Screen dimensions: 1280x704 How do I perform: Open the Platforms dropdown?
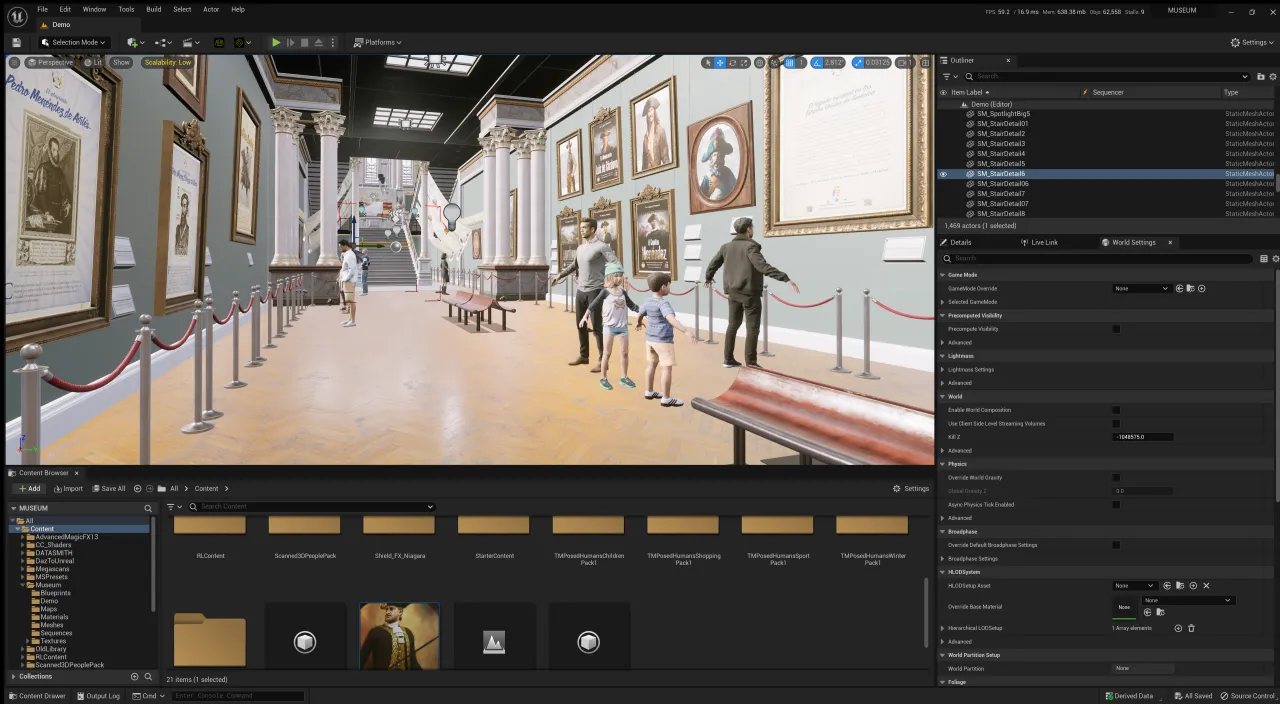click(x=378, y=42)
